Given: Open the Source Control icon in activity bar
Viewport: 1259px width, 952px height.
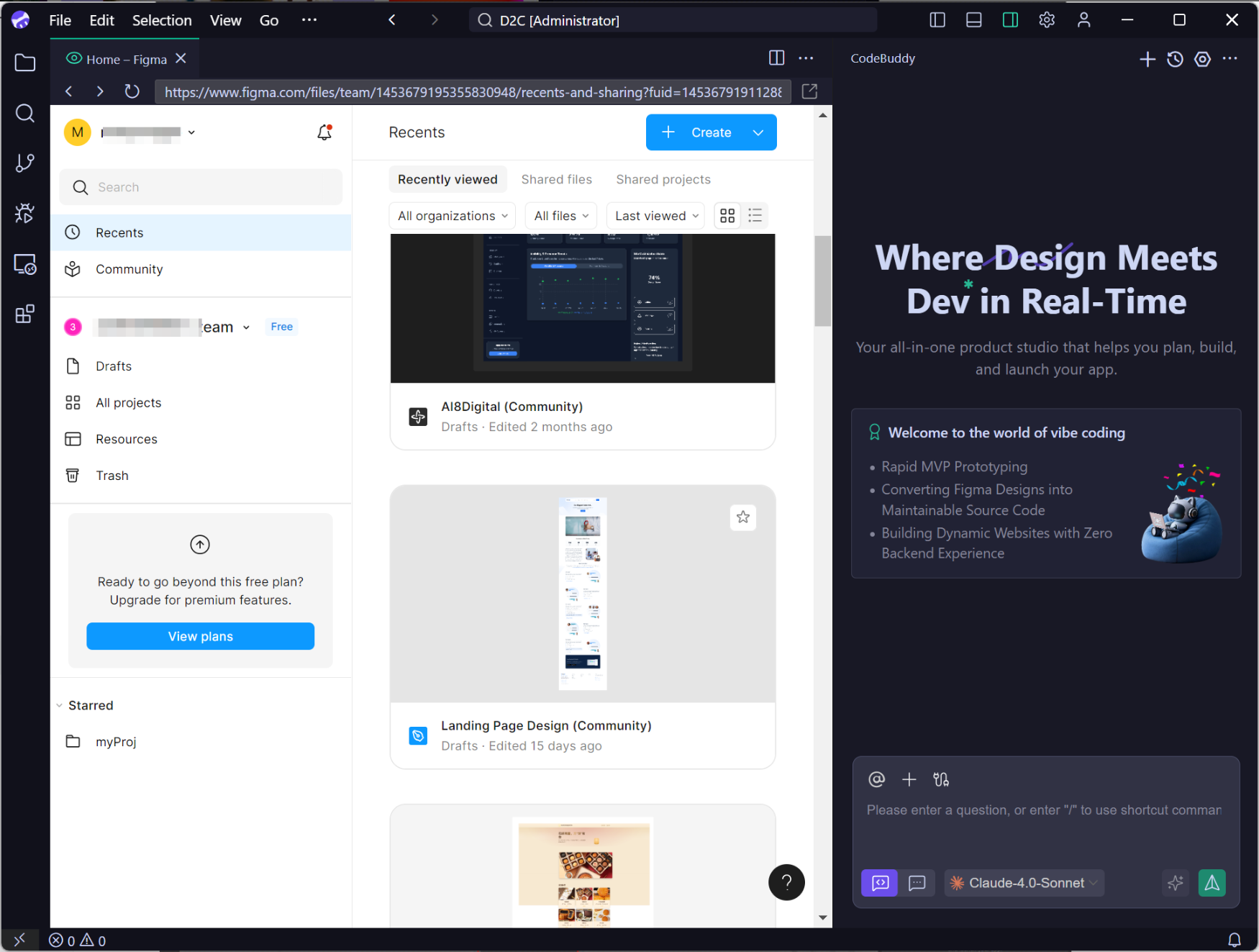Looking at the screenshot, I should click(24, 163).
